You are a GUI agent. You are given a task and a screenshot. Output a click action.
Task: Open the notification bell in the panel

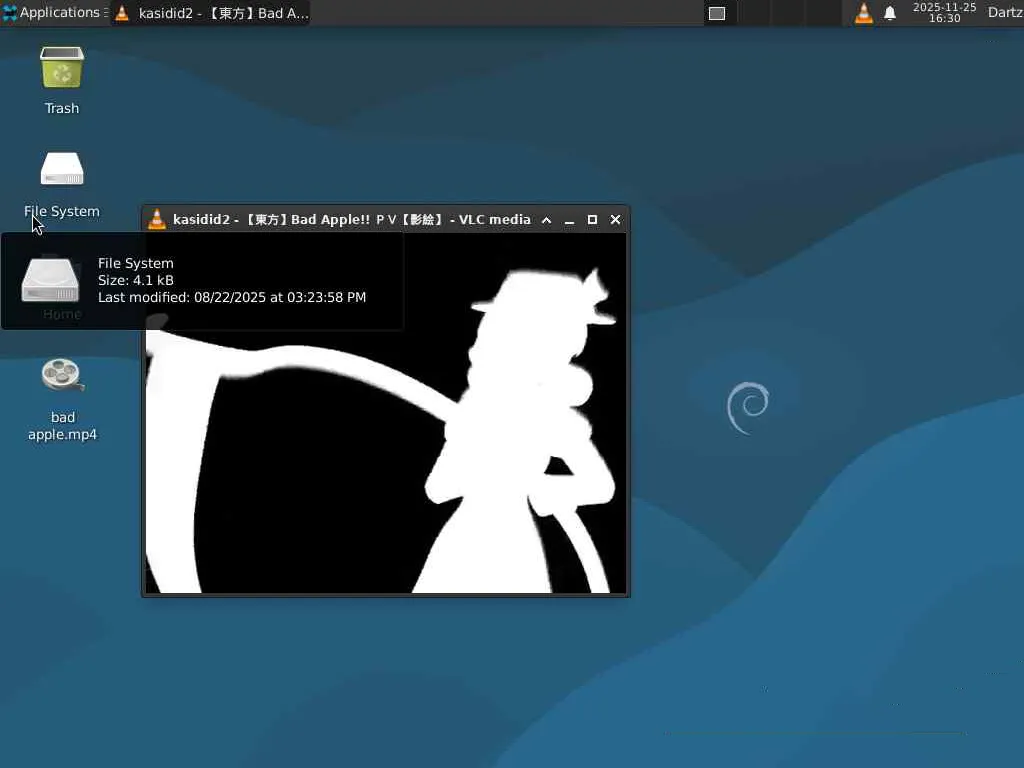[x=889, y=13]
